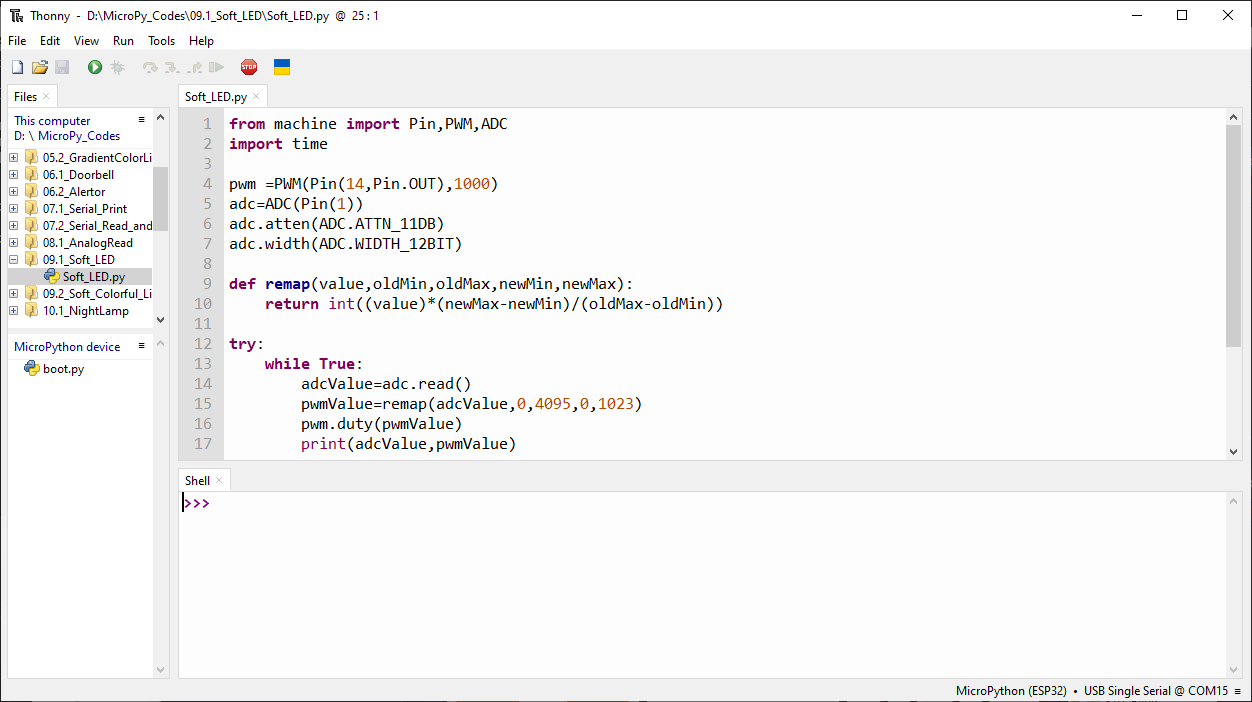
Task: Open boot.py on MicroPython device
Action: tap(63, 369)
